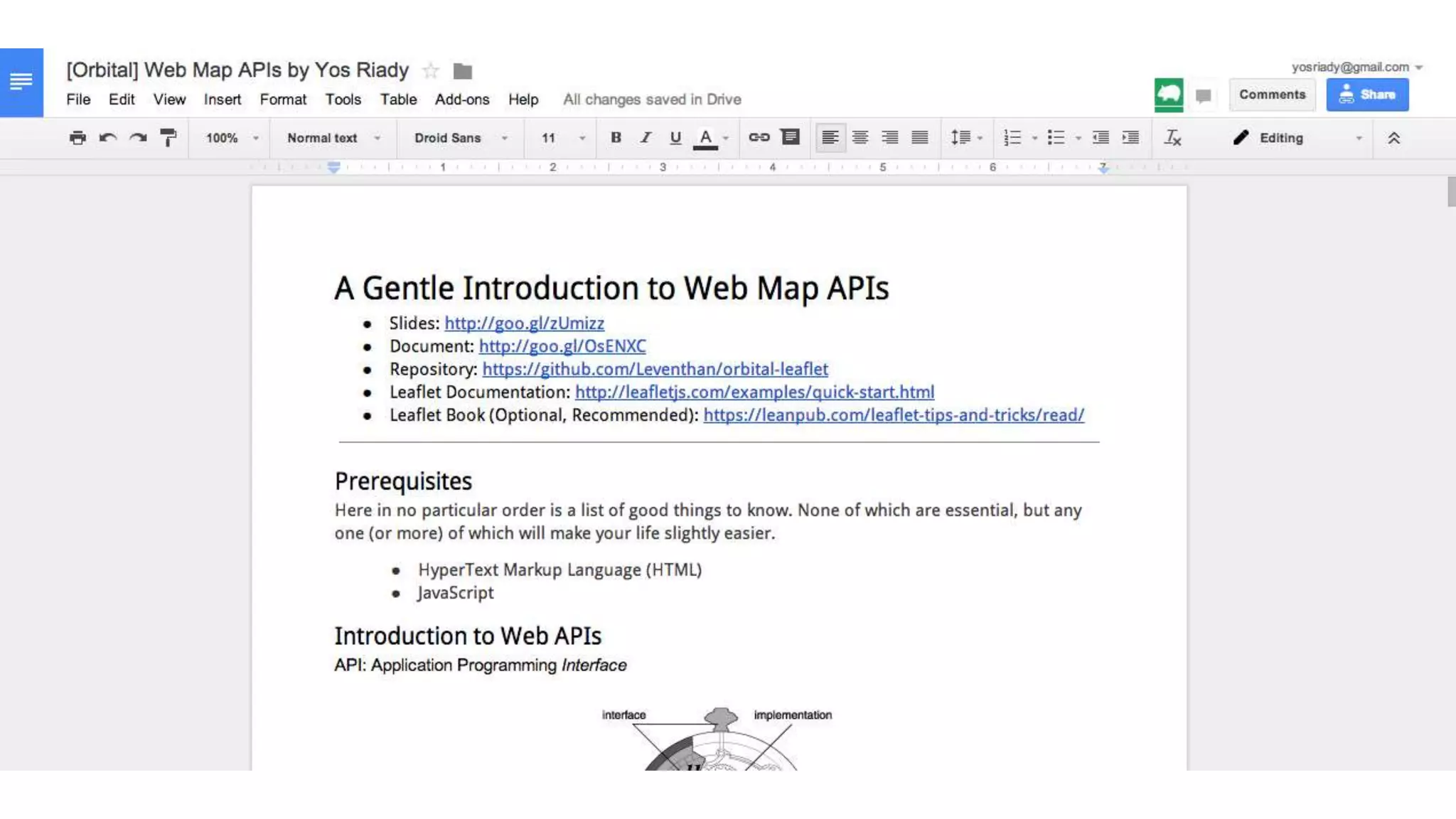Open the Insert menu

(x=222, y=100)
